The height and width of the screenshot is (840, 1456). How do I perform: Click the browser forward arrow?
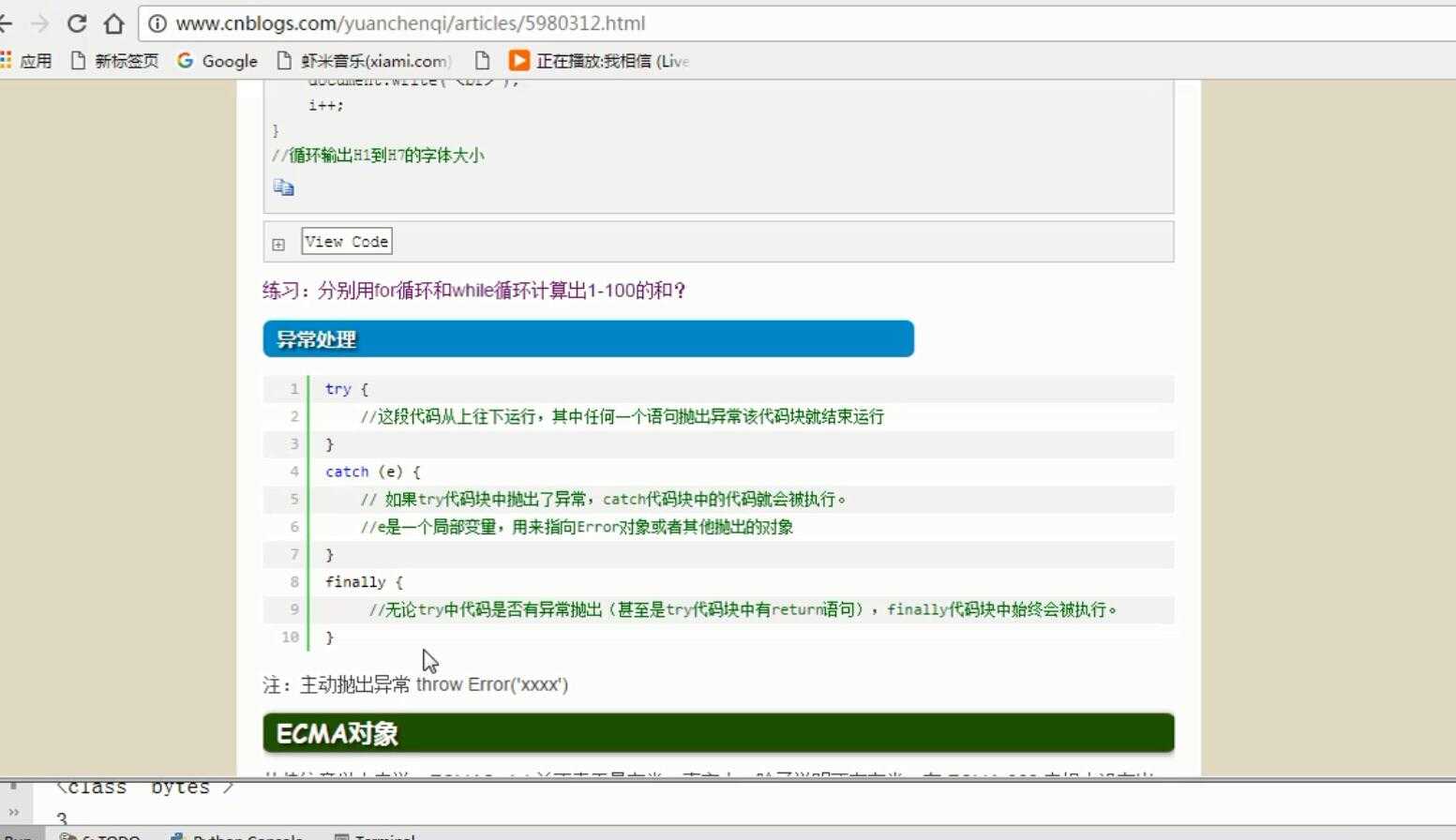tap(39, 23)
